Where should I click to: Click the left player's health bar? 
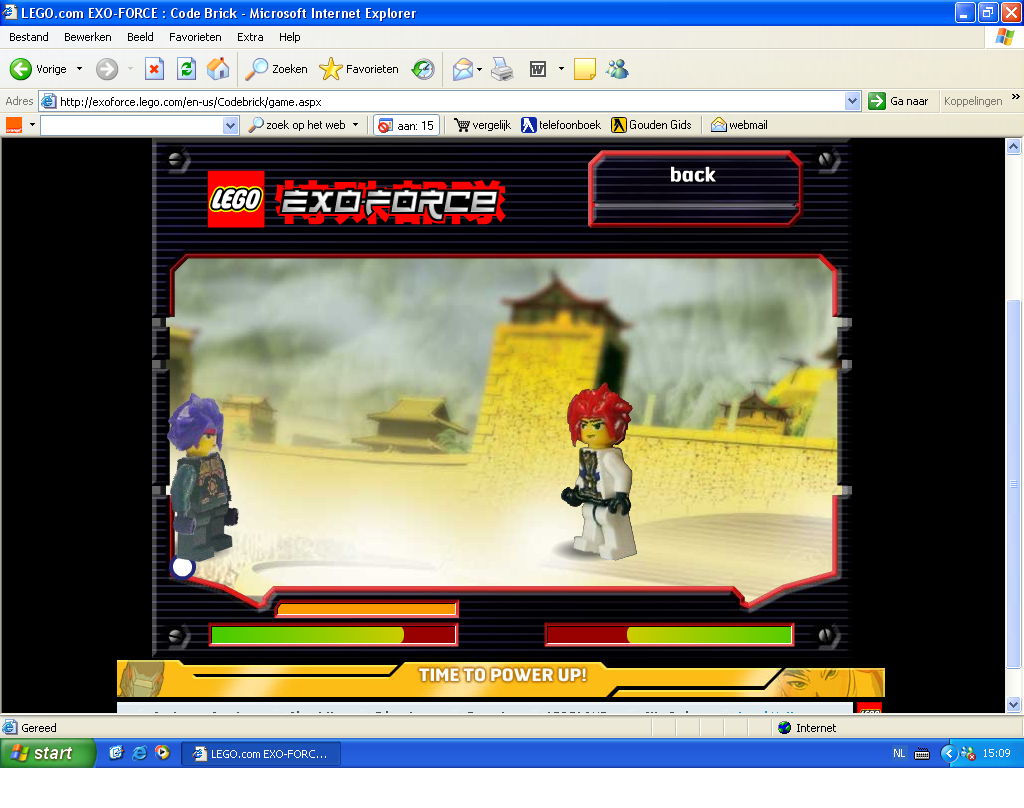click(333, 634)
